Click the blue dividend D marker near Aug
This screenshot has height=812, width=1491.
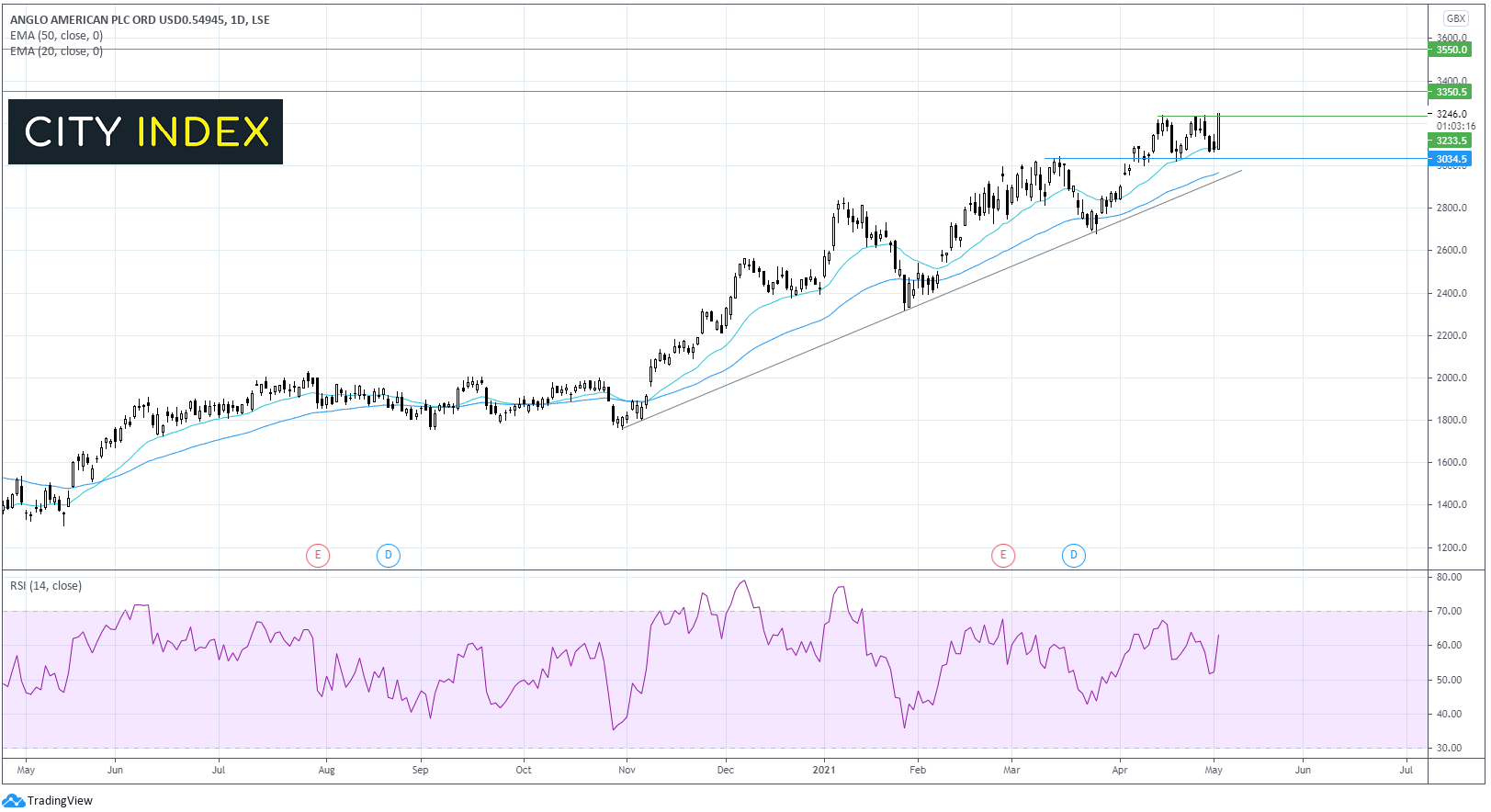[389, 555]
